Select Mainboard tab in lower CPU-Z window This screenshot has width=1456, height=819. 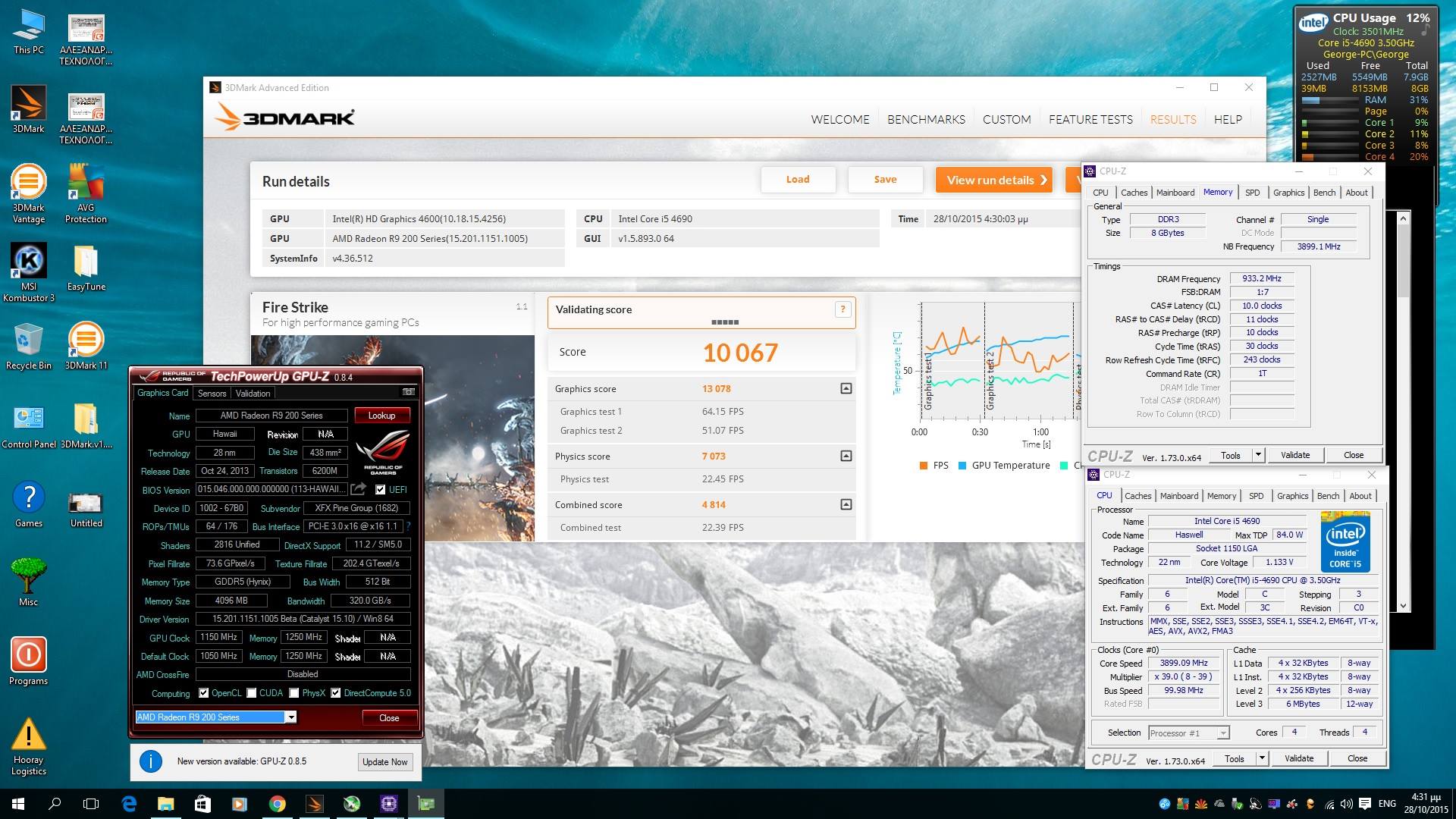click(1179, 496)
